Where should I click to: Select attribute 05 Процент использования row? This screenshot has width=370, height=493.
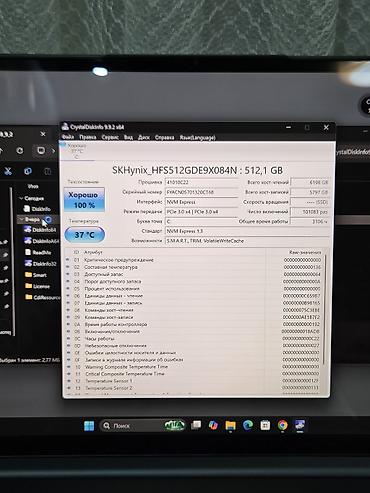(193, 289)
